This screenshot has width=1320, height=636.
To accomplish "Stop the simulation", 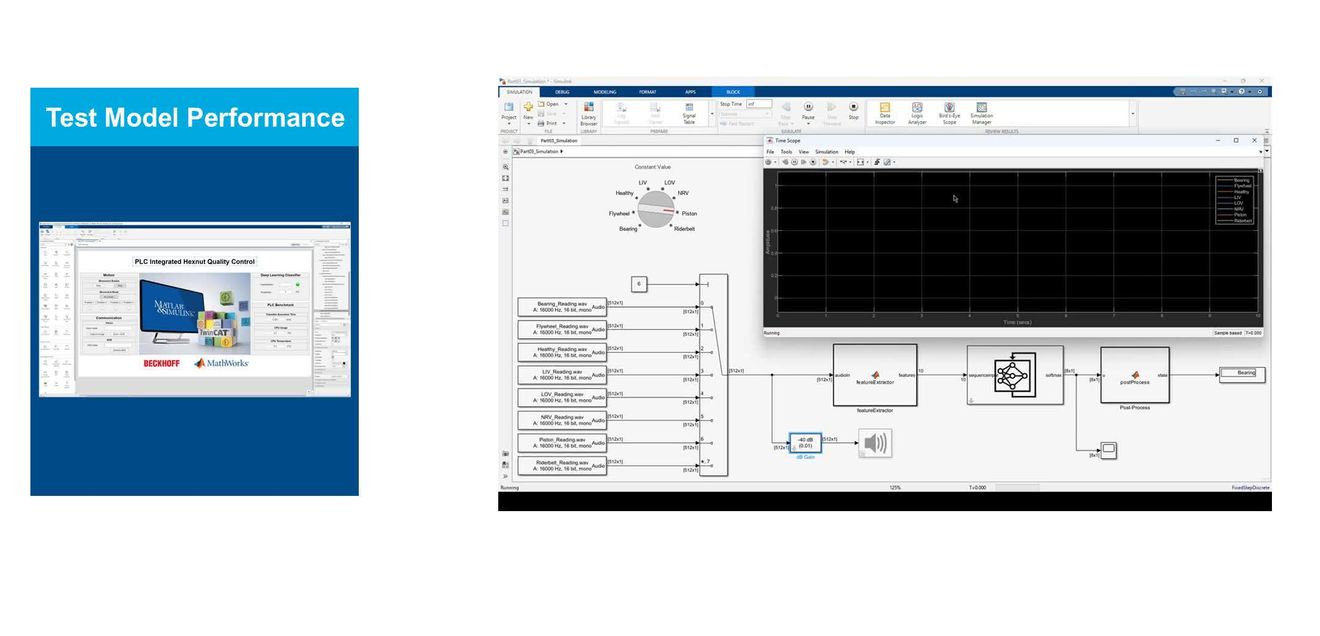I will [853, 110].
